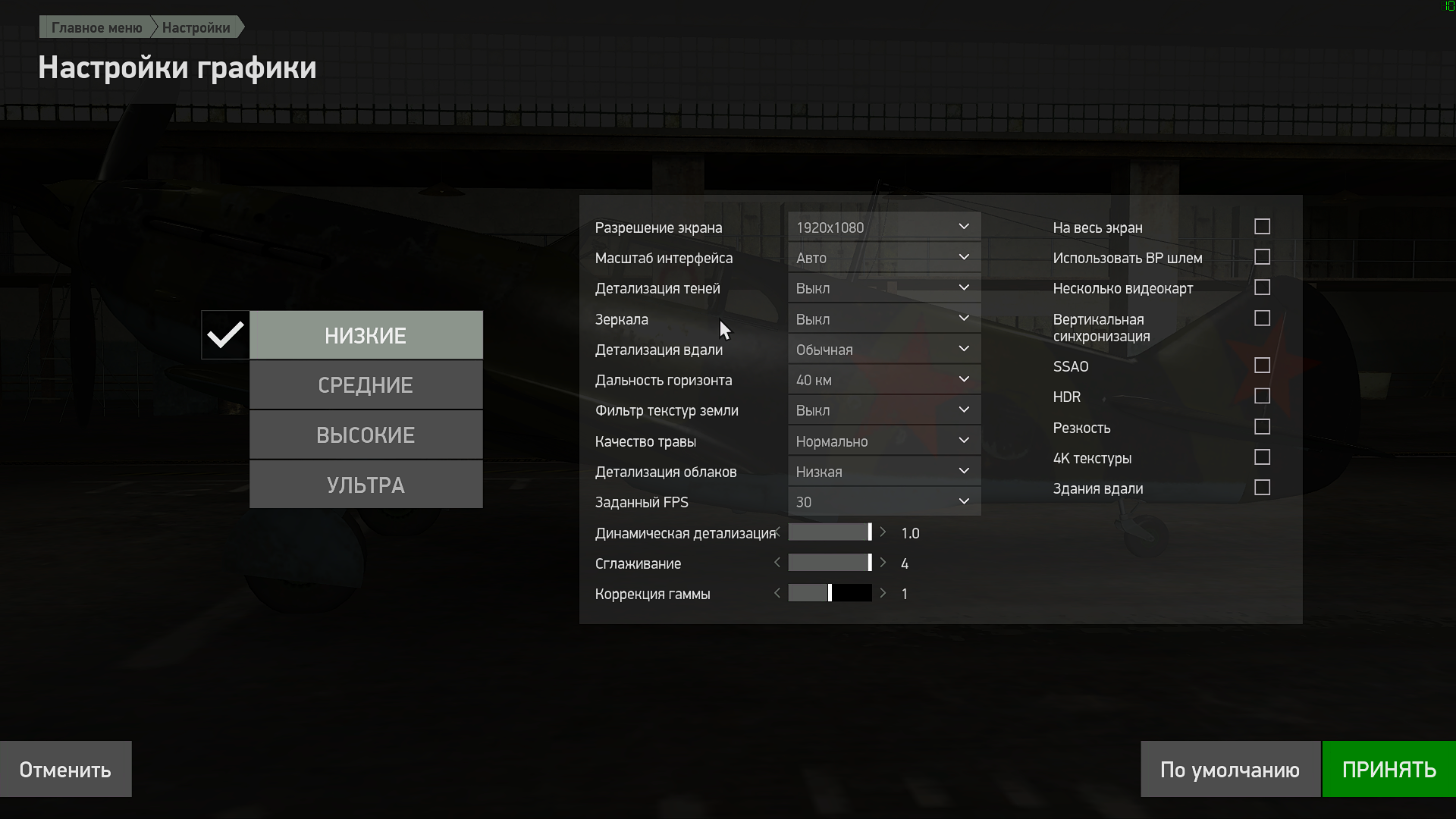The width and height of the screenshot is (1456, 819).
Task: Click right arrow of Динамическая детализация
Action: pyautogui.click(x=883, y=533)
